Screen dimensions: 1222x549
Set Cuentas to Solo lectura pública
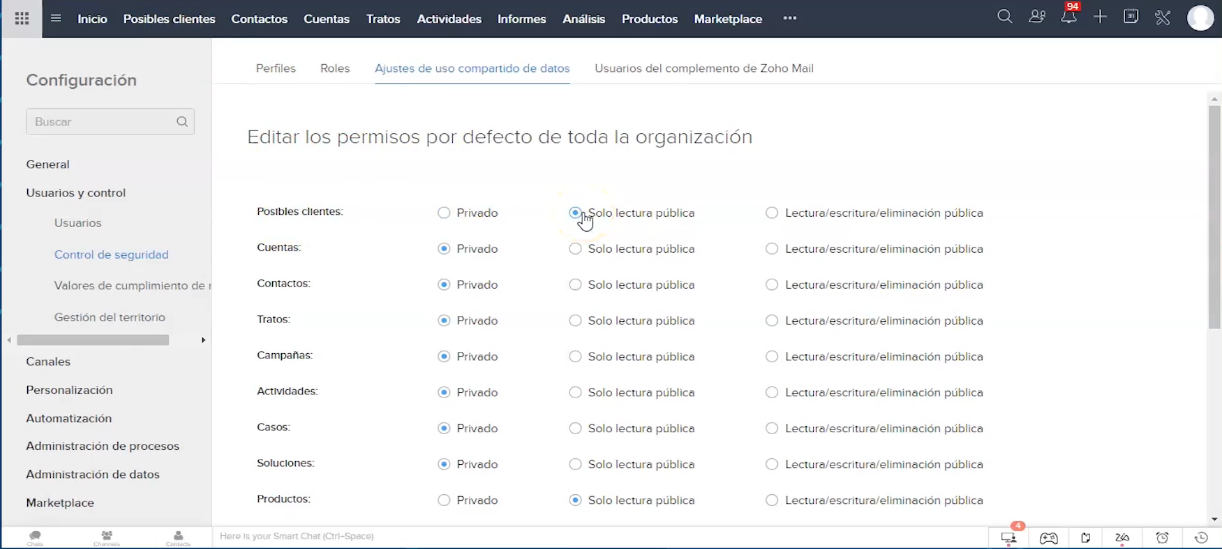coord(575,249)
